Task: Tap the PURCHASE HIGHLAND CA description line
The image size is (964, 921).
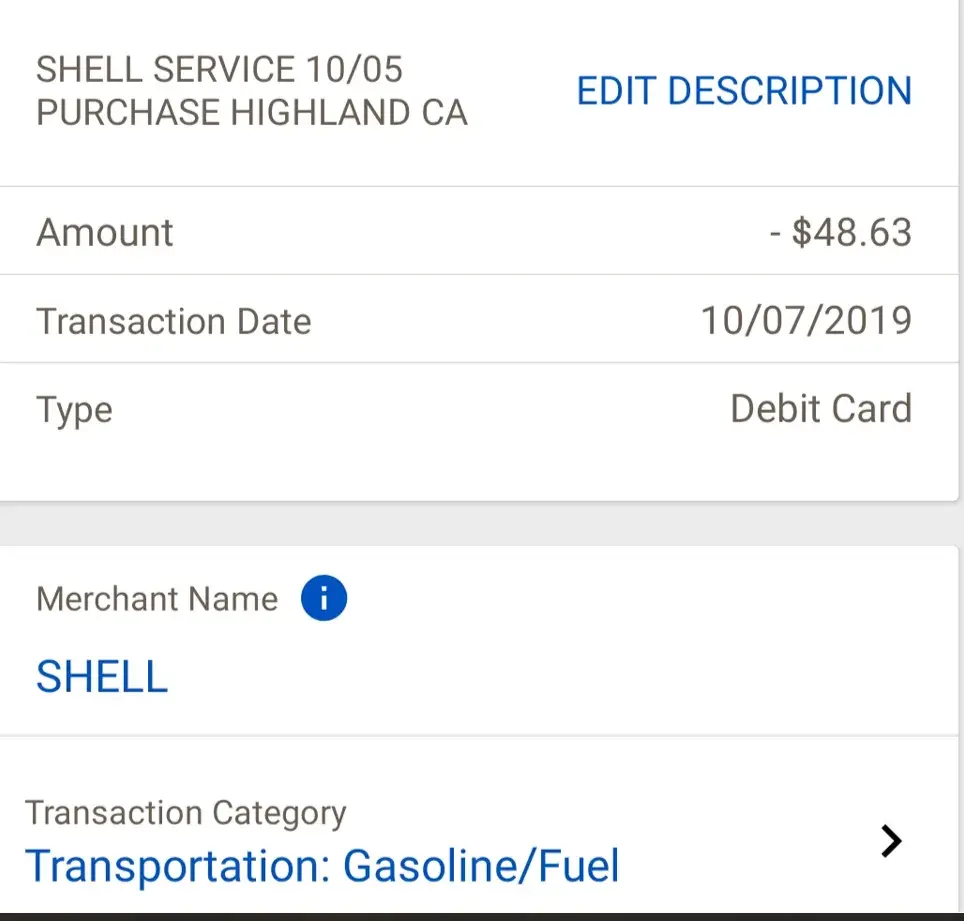Action: pos(251,112)
